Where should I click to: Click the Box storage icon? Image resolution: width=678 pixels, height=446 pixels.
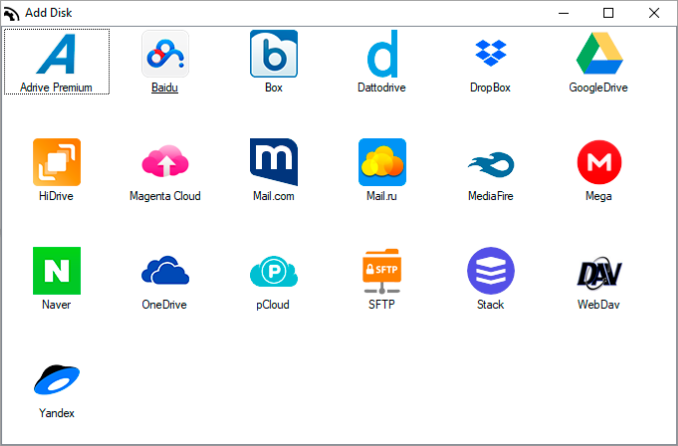click(273, 54)
